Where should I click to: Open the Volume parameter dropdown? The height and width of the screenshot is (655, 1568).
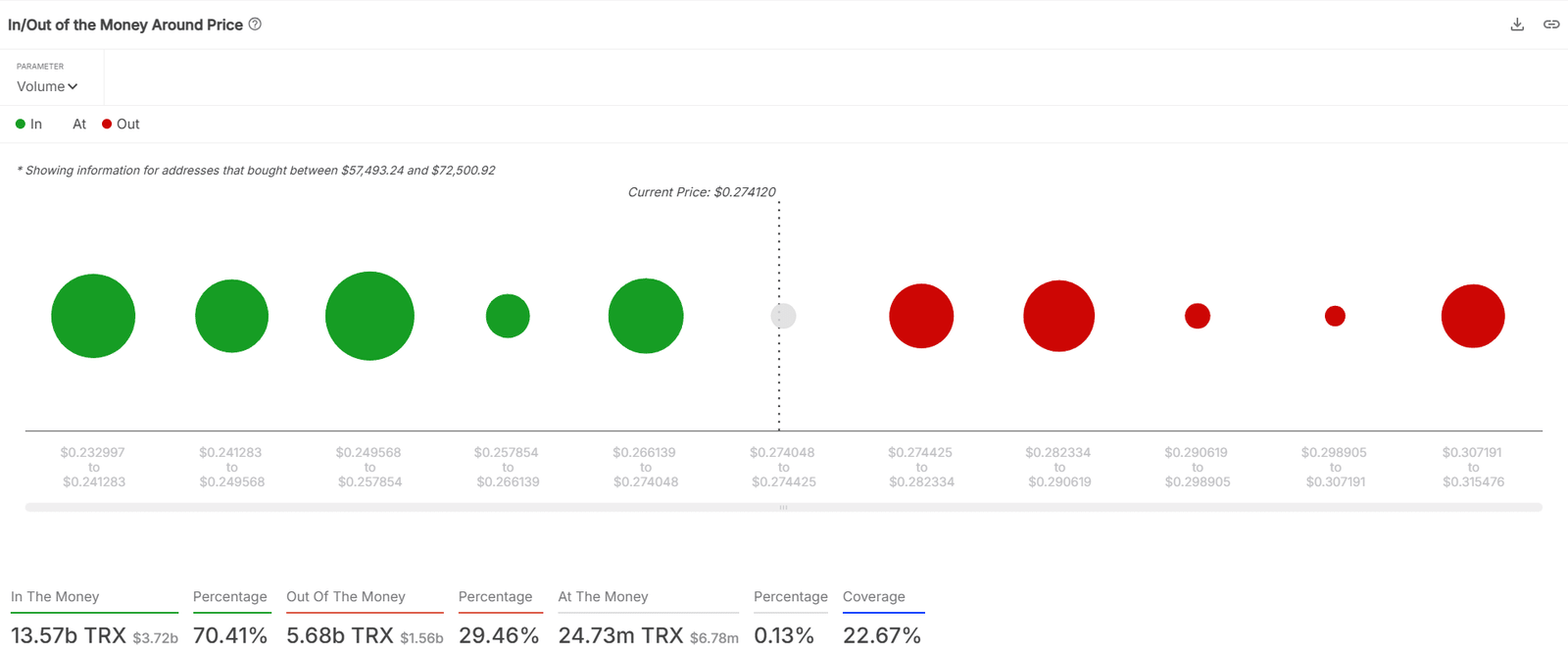click(x=47, y=86)
